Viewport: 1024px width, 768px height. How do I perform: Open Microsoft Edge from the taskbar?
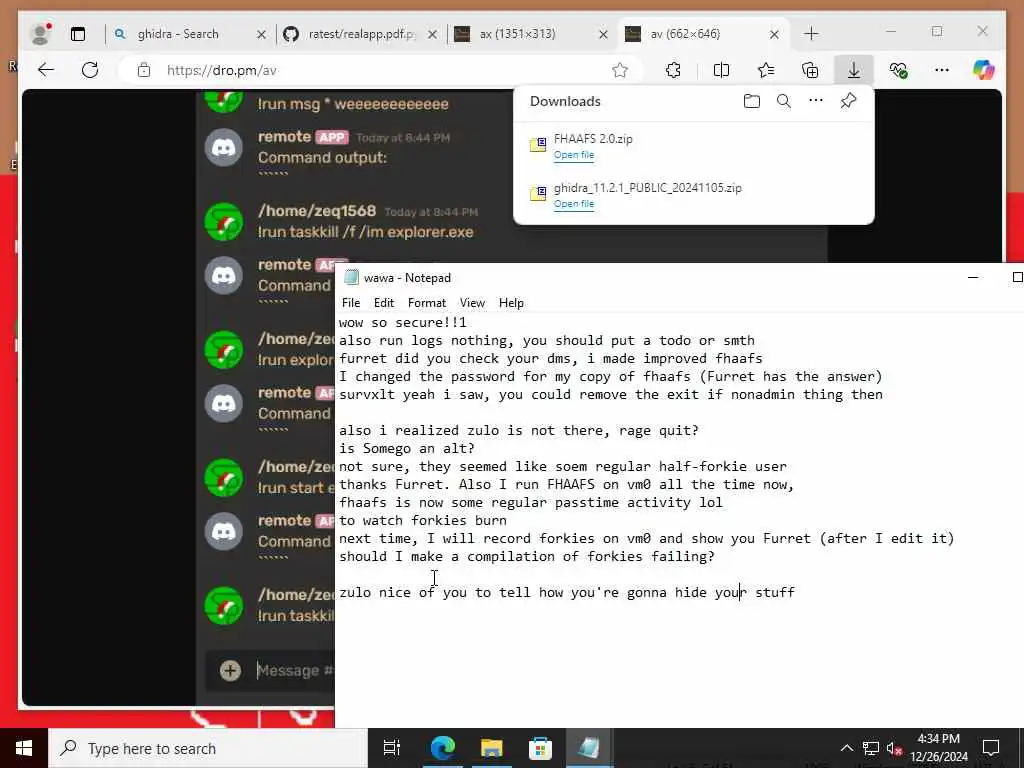tap(442, 748)
